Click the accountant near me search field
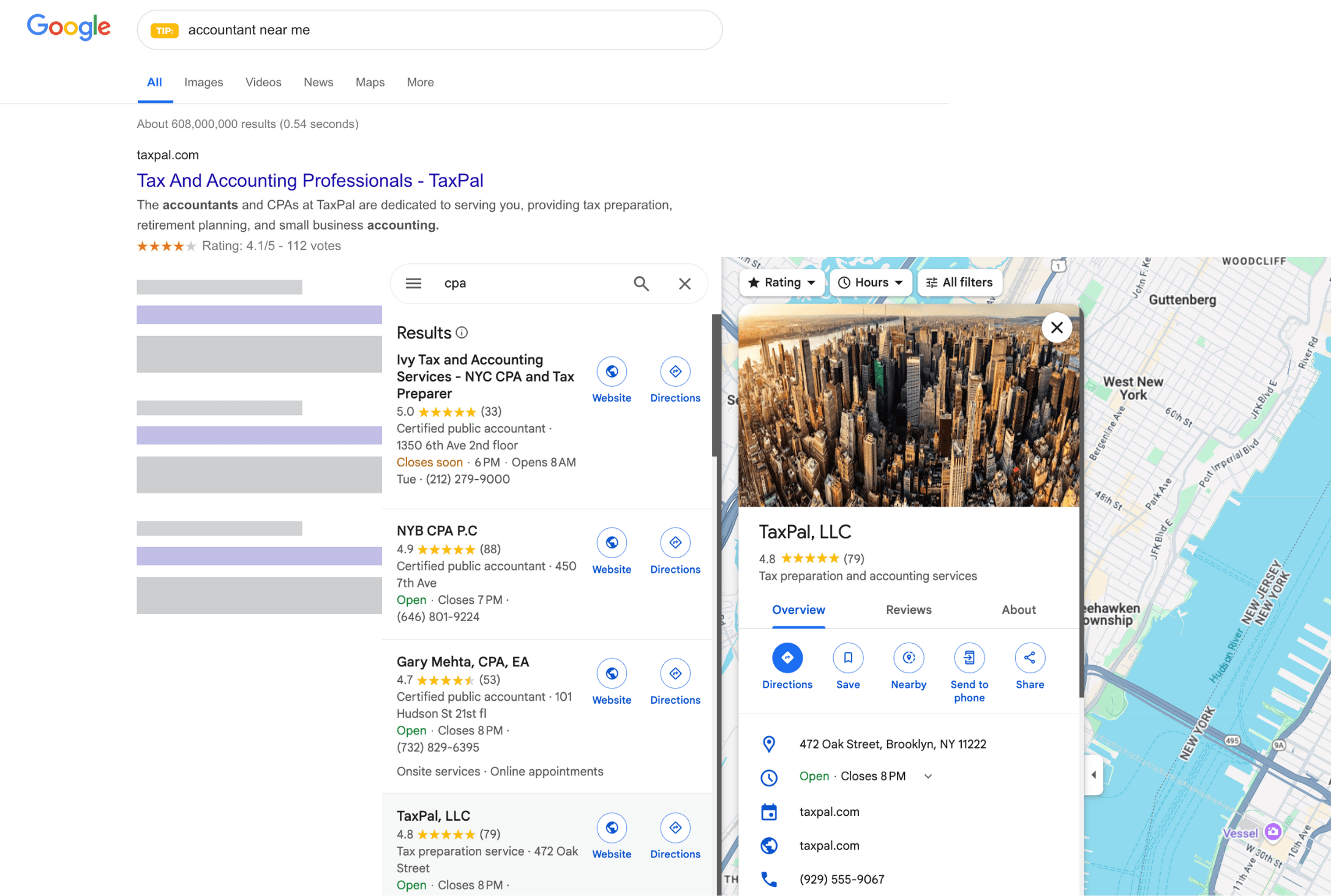Viewport: 1331px width, 896px height. coord(430,30)
